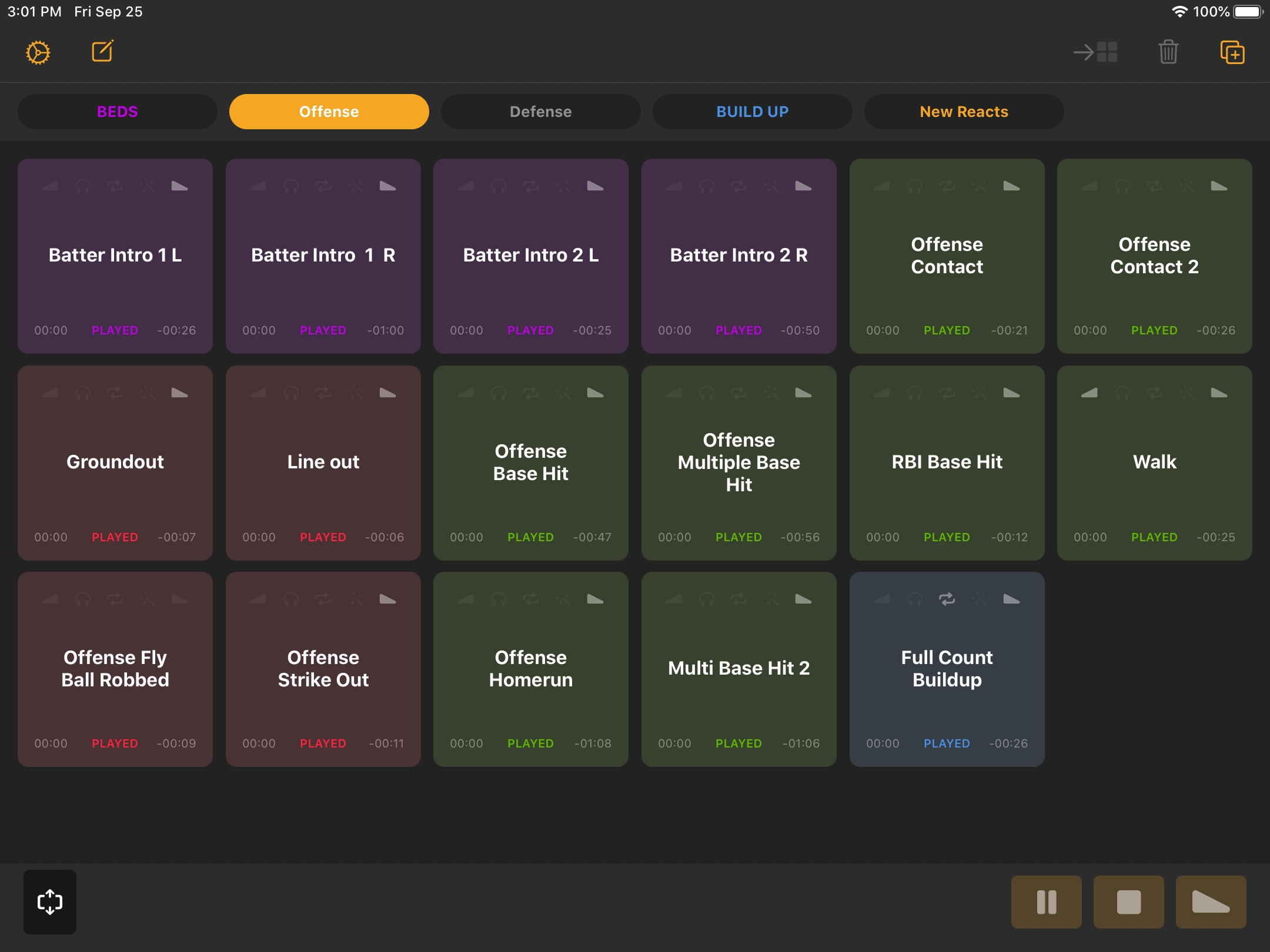Toggle headphone cue on Groundout pad
The width and height of the screenshot is (1270, 952).
point(83,393)
